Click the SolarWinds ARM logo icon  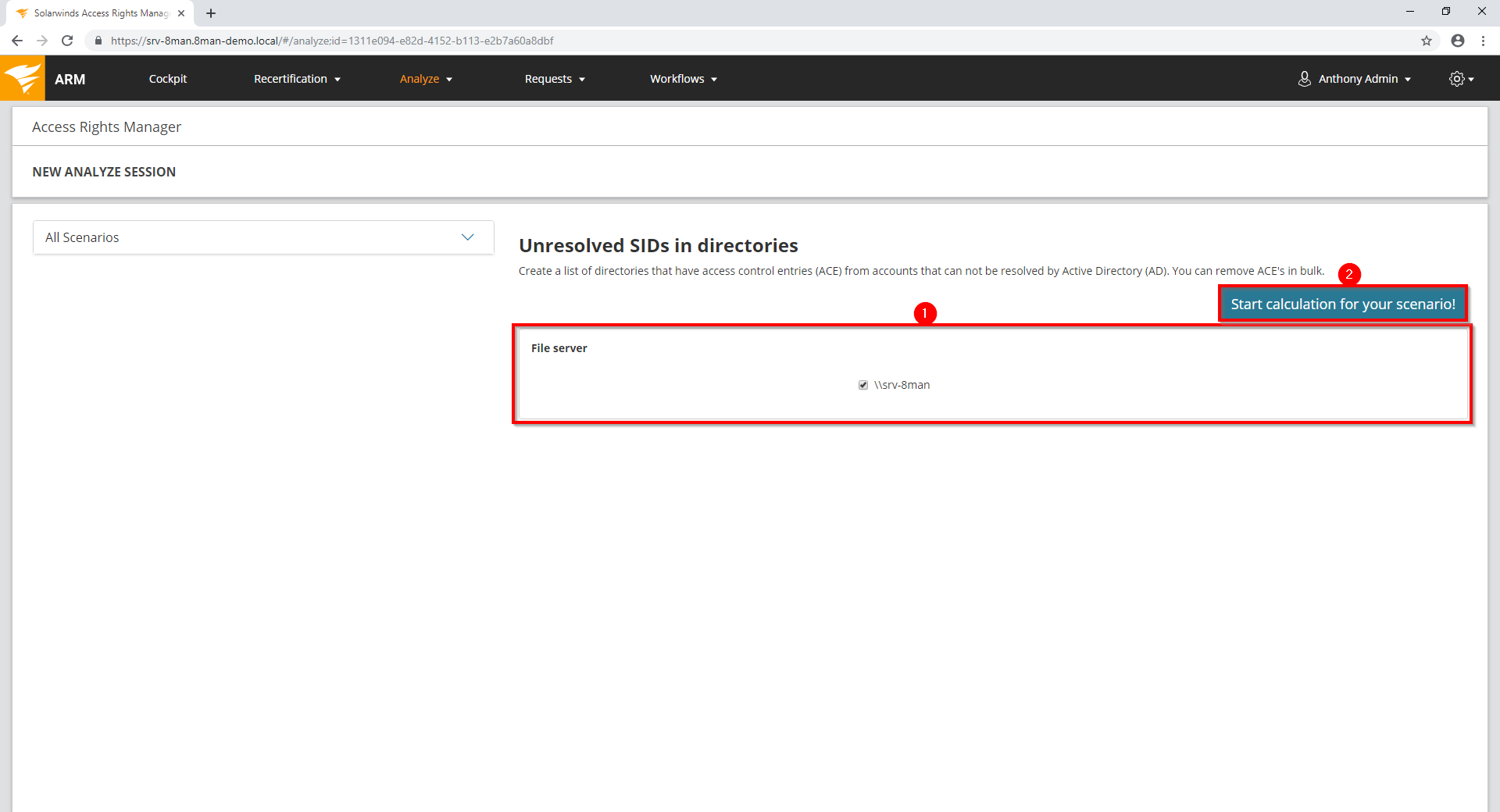[x=23, y=78]
